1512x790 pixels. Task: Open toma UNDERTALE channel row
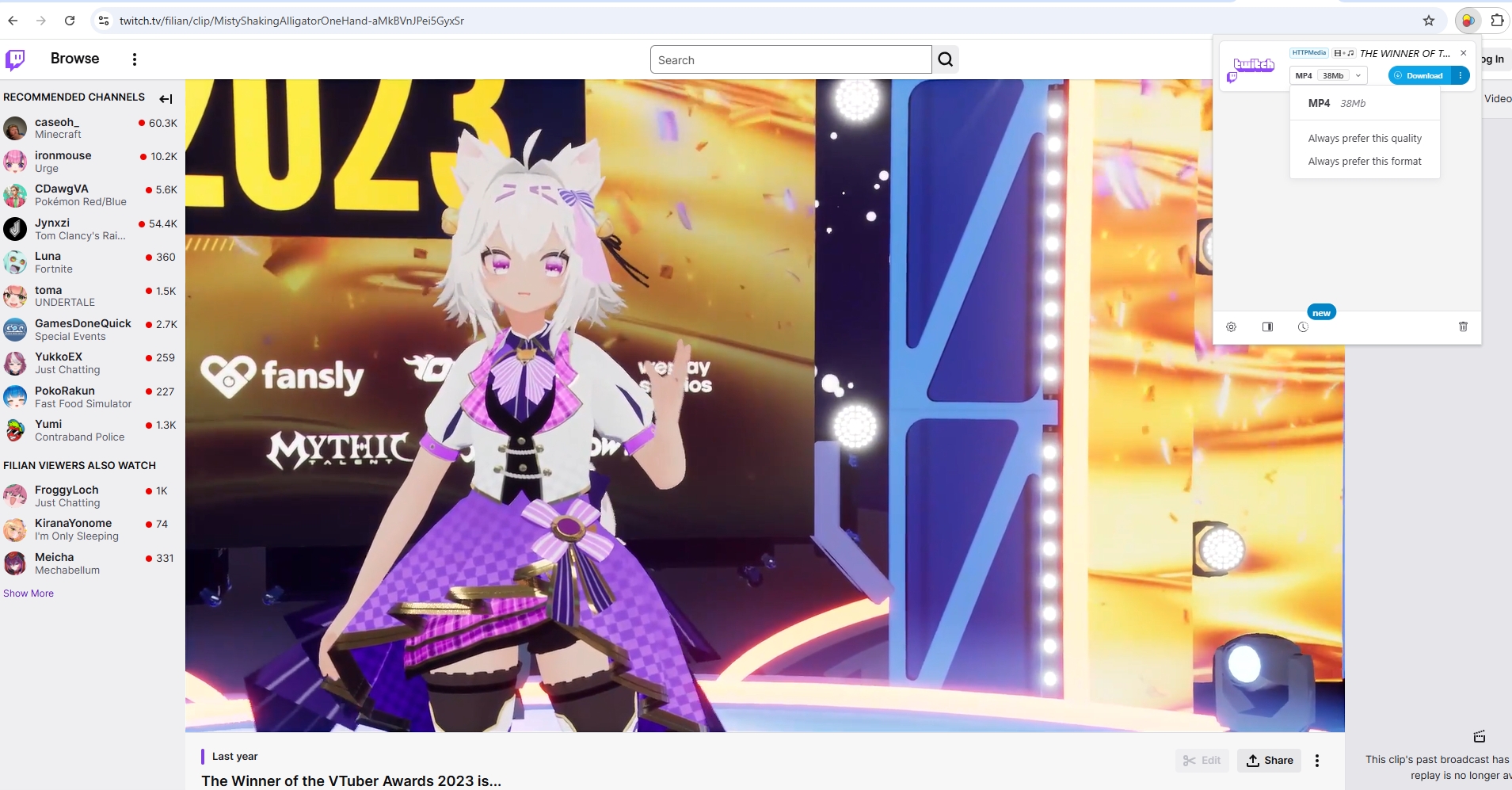(x=92, y=296)
